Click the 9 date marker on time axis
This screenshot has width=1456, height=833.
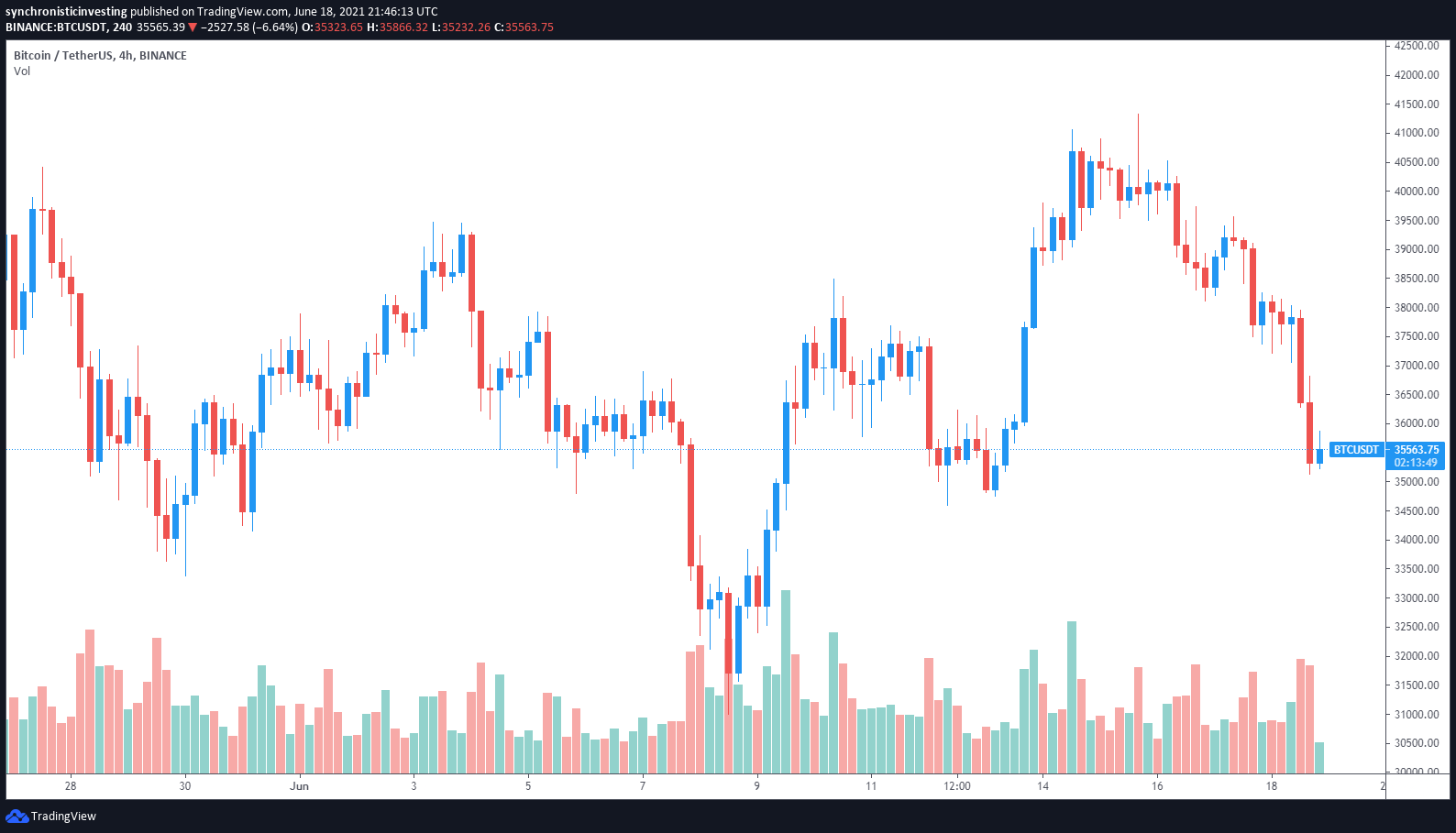click(x=756, y=786)
